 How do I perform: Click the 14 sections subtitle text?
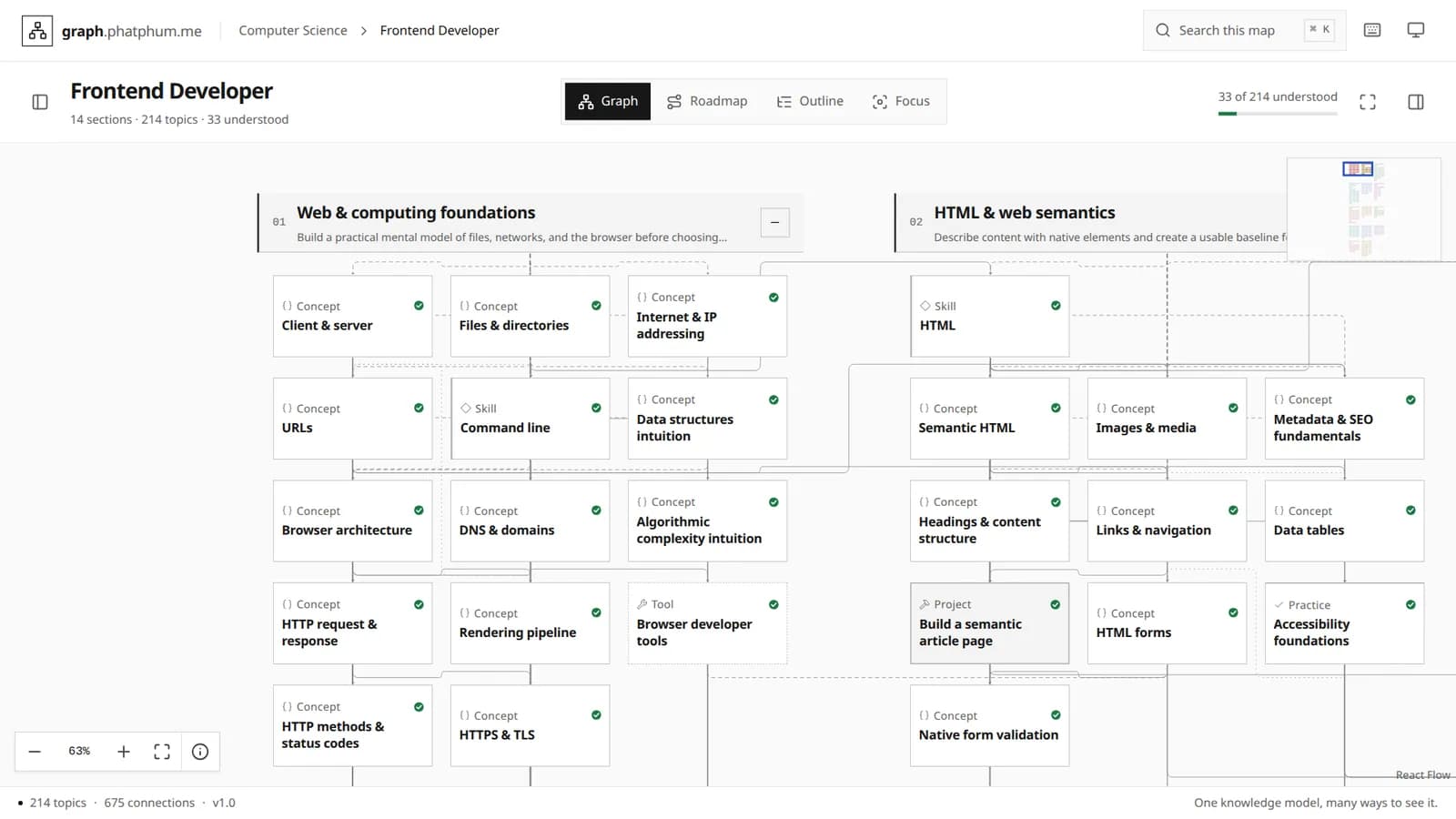click(101, 119)
